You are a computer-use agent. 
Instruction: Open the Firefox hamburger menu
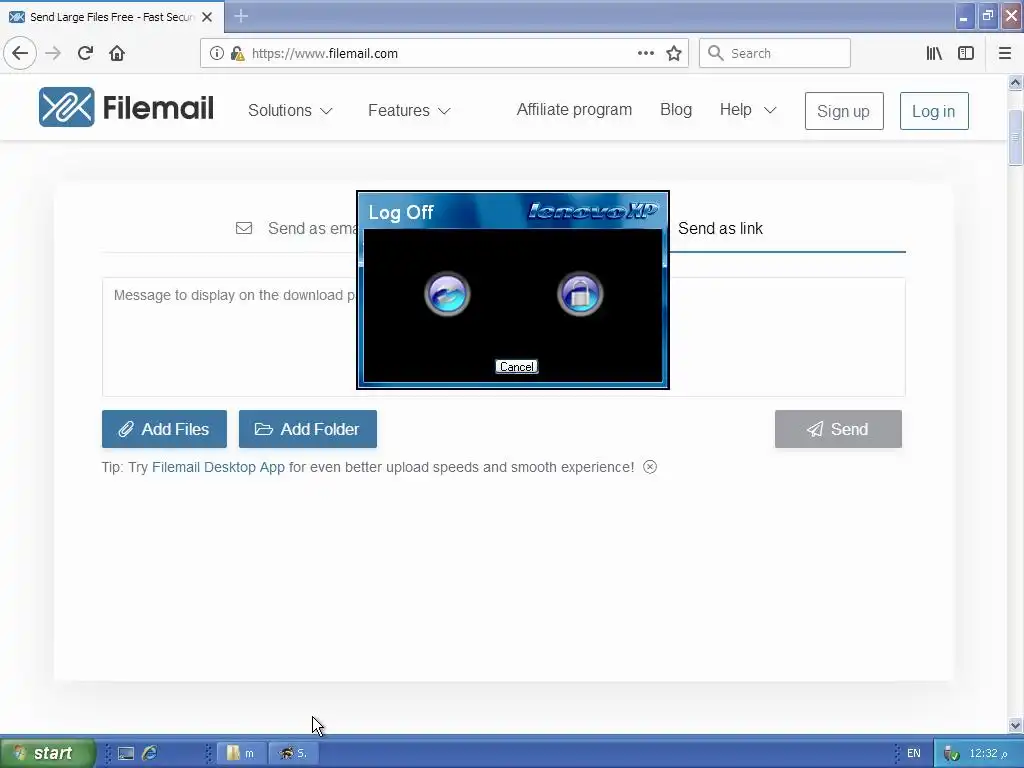click(x=1004, y=53)
